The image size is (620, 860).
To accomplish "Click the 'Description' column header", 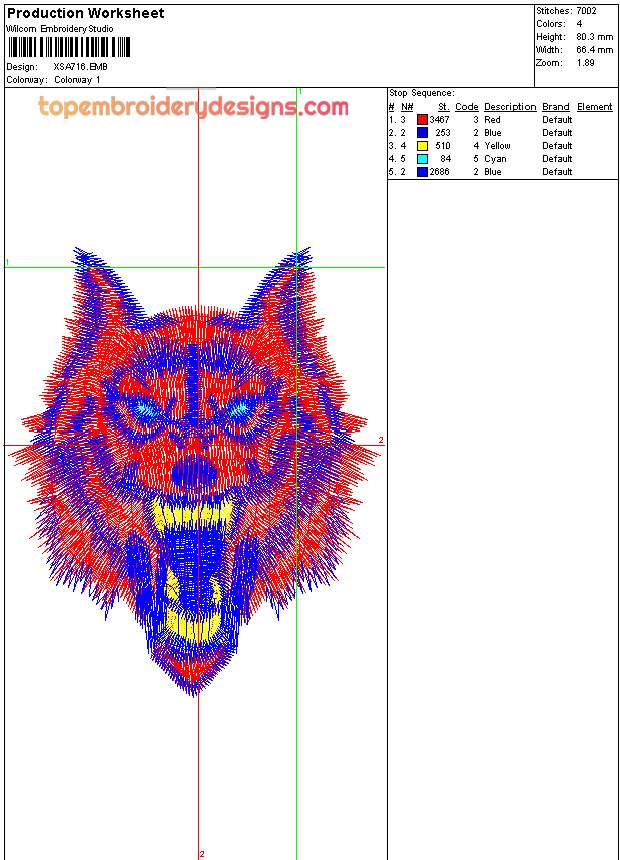I will (510, 107).
